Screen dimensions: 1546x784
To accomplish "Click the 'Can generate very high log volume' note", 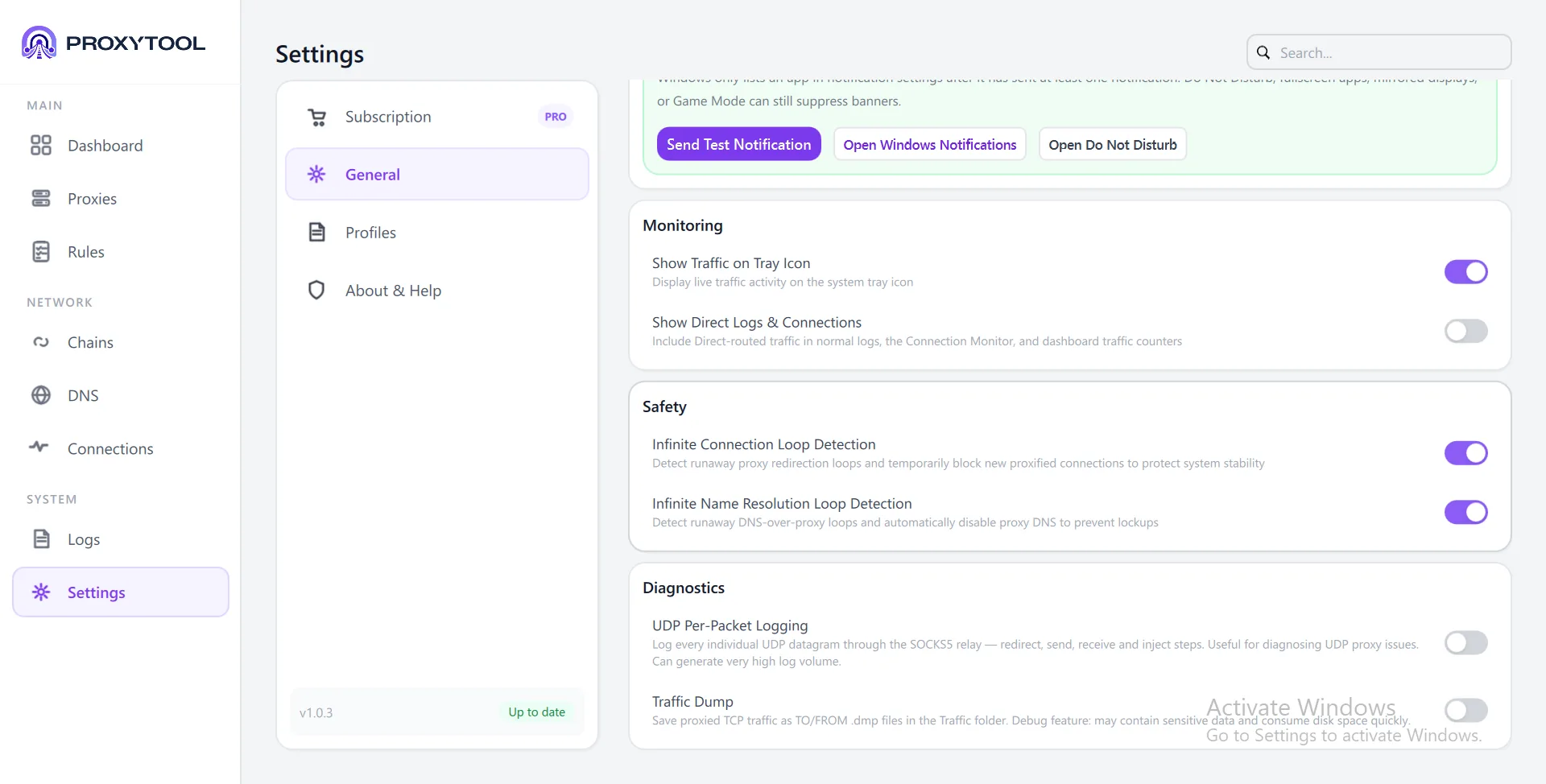I will coord(746,662).
